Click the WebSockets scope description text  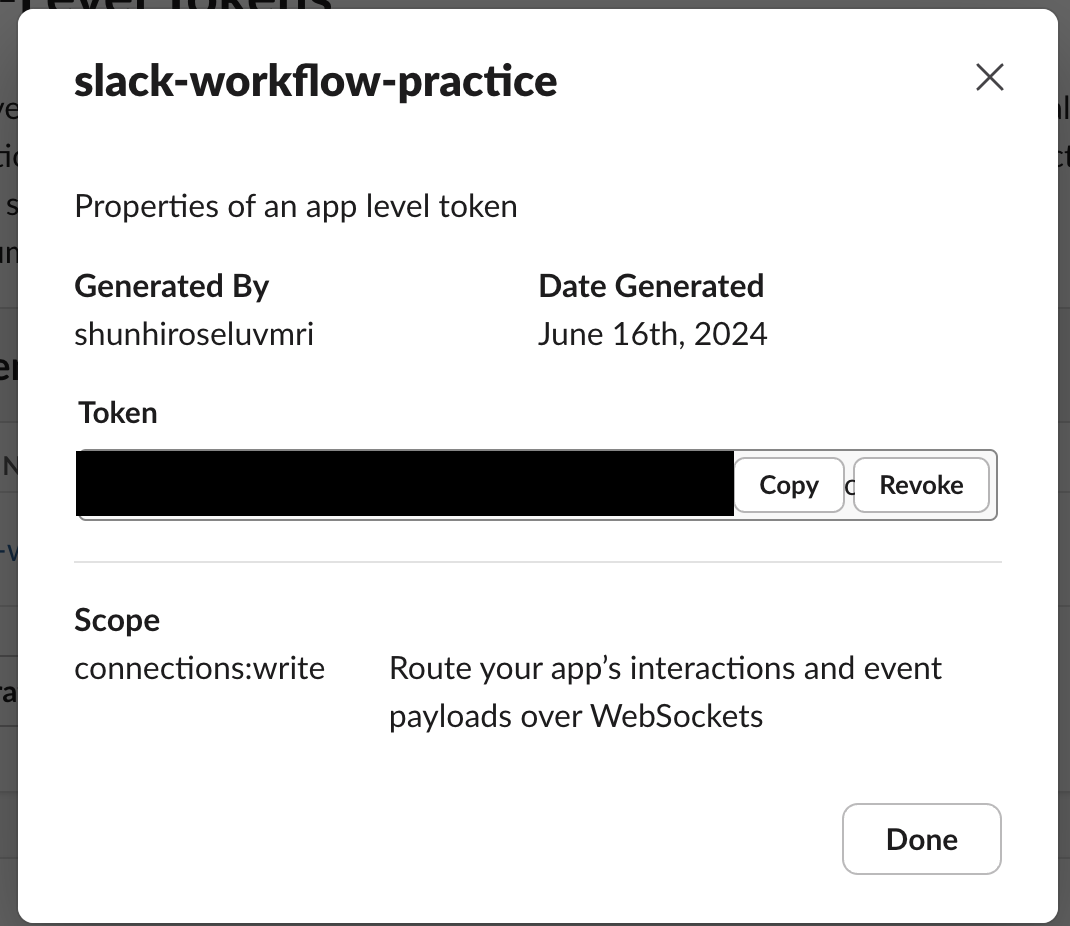(x=665, y=691)
